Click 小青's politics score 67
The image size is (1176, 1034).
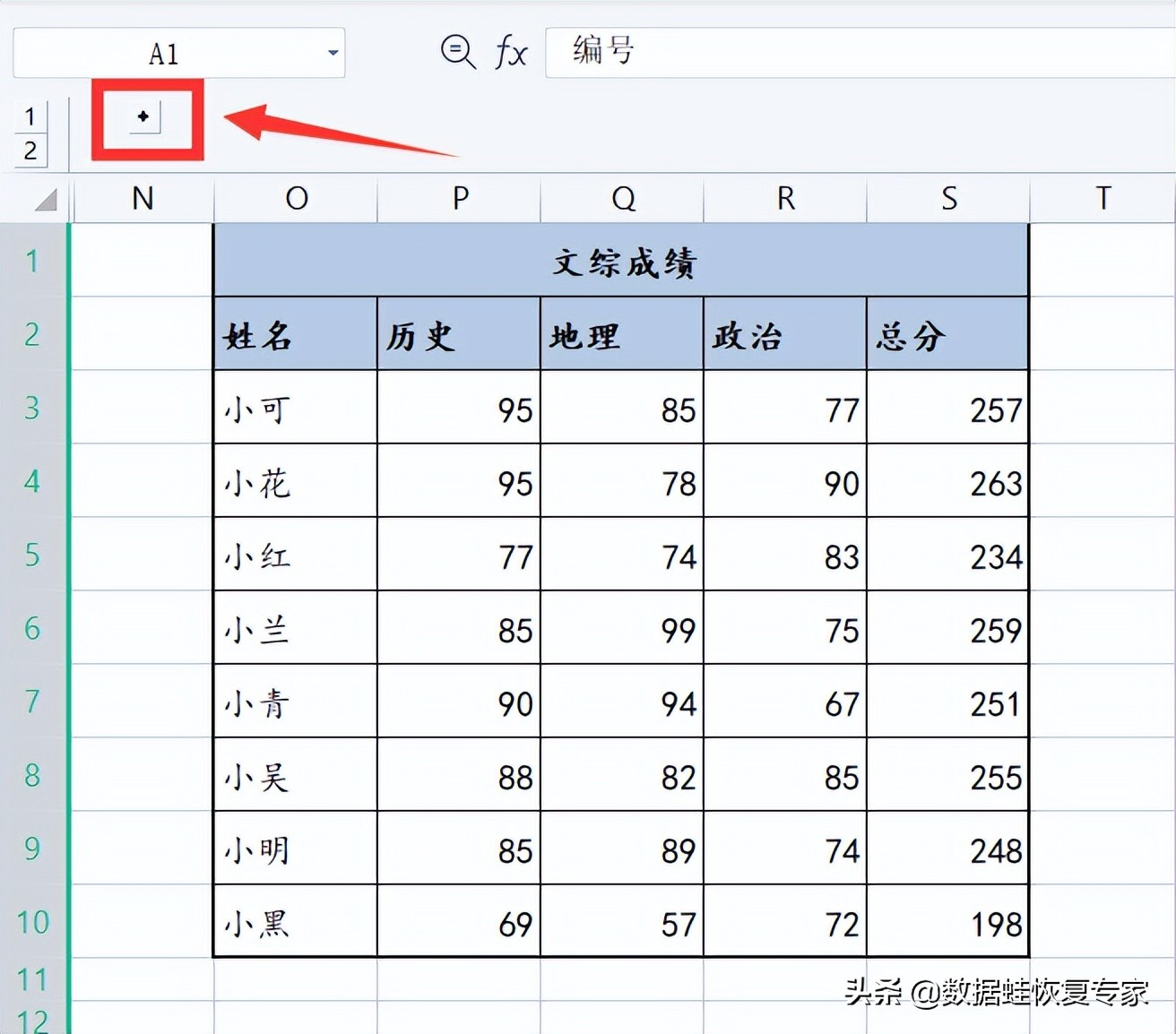[785, 702]
